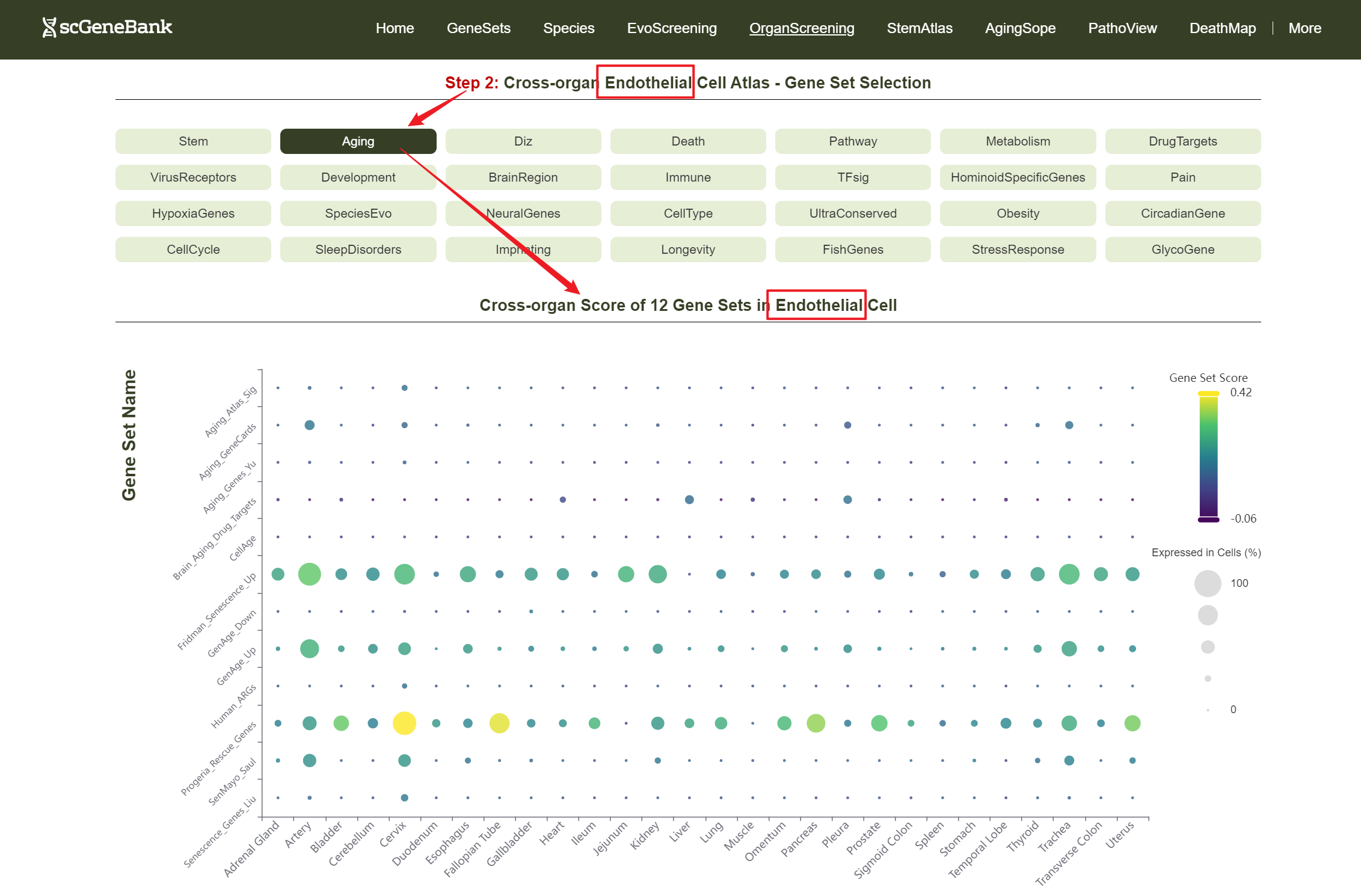Open the AgingSope navigation item
This screenshot has height=896, width=1361.
pos(1019,28)
